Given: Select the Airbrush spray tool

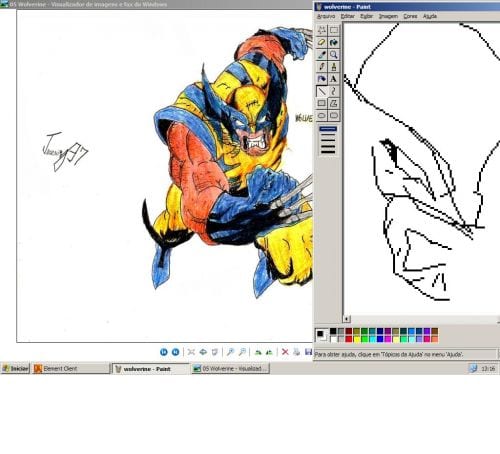Looking at the screenshot, I should (321, 79).
